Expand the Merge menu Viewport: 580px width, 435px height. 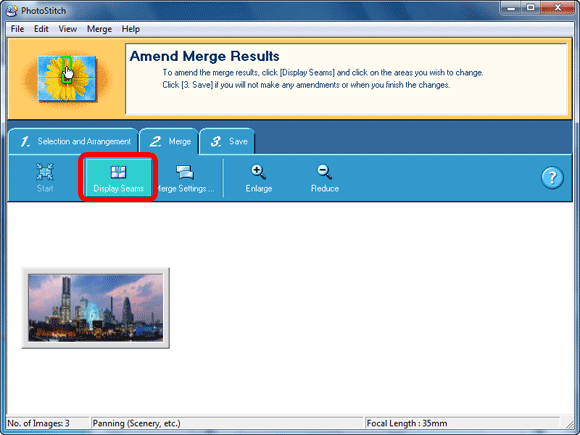click(x=99, y=29)
